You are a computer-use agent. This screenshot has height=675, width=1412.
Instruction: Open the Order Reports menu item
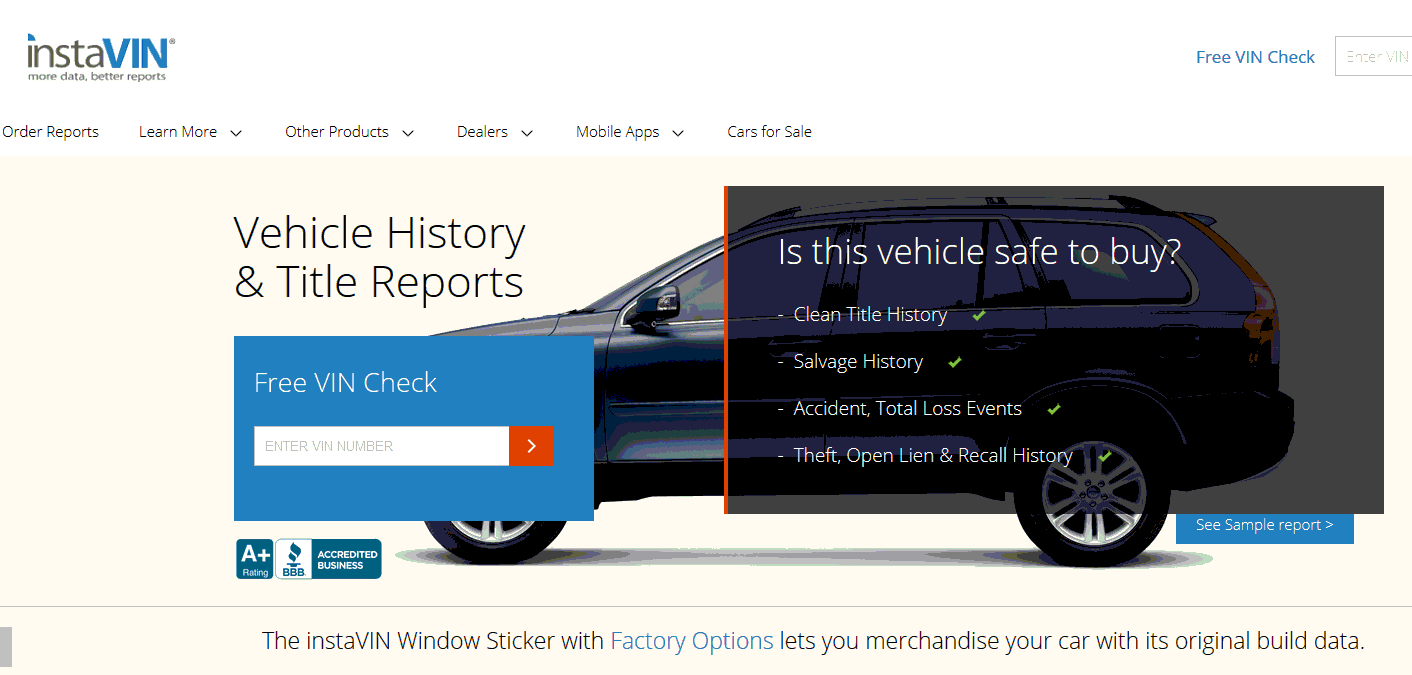(50, 132)
